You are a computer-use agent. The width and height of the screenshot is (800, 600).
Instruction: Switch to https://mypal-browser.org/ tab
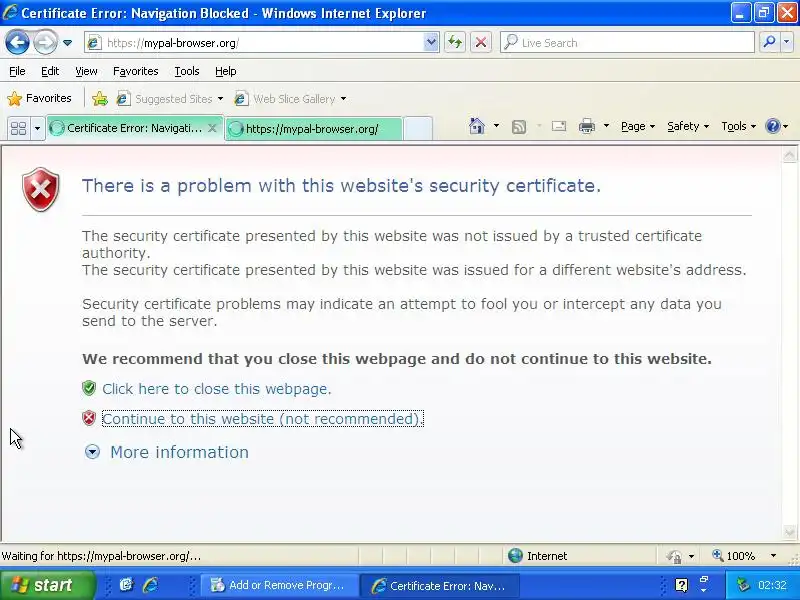313,129
